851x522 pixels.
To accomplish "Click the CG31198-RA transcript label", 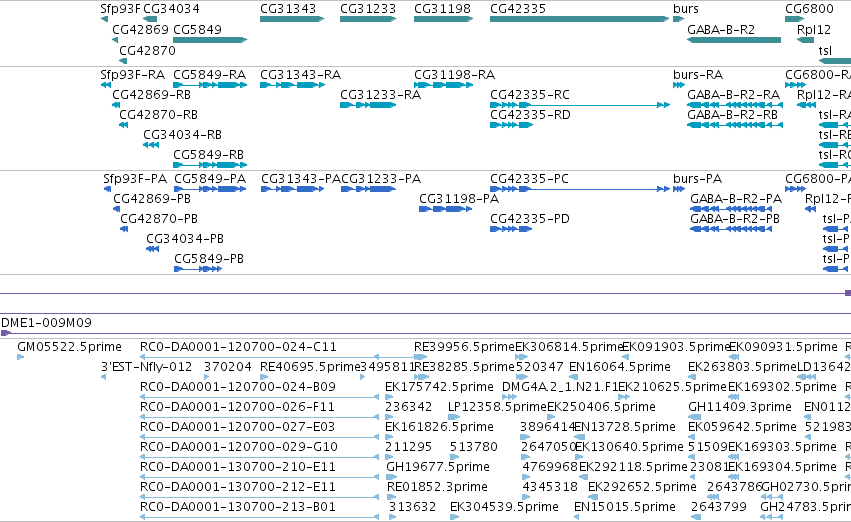I will click(x=454, y=74).
